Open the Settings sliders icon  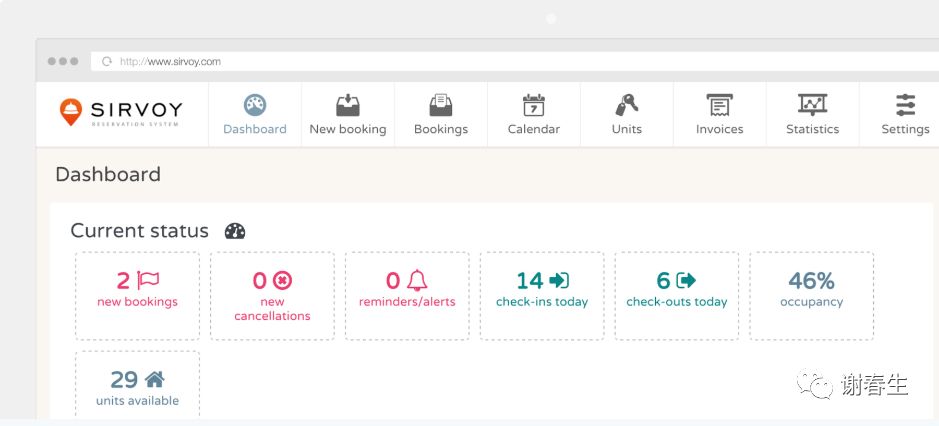click(905, 105)
